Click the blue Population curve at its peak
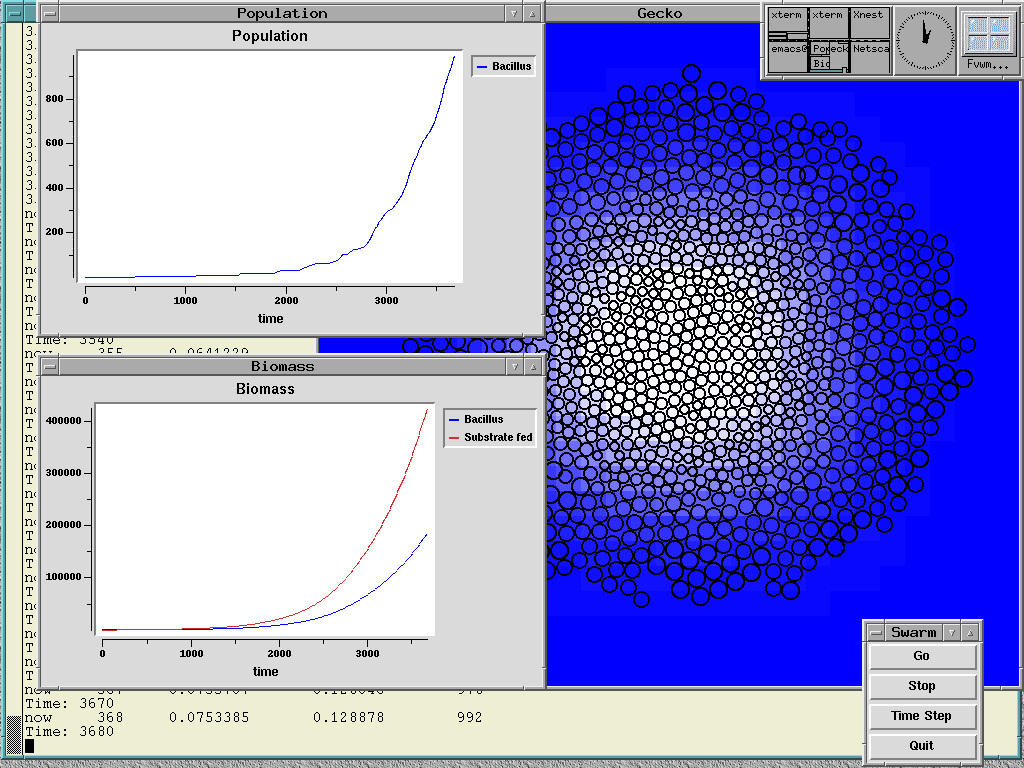Image resolution: width=1024 pixels, height=768 pixels. tap(454, 57)
